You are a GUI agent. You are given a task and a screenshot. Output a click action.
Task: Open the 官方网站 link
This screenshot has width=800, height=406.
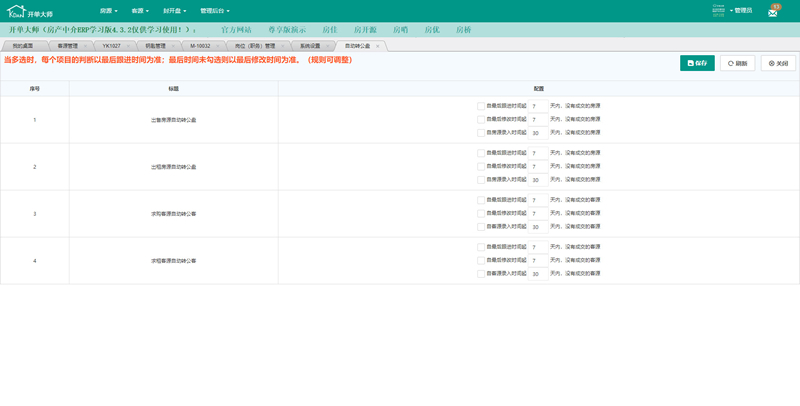tap(236, 30)
